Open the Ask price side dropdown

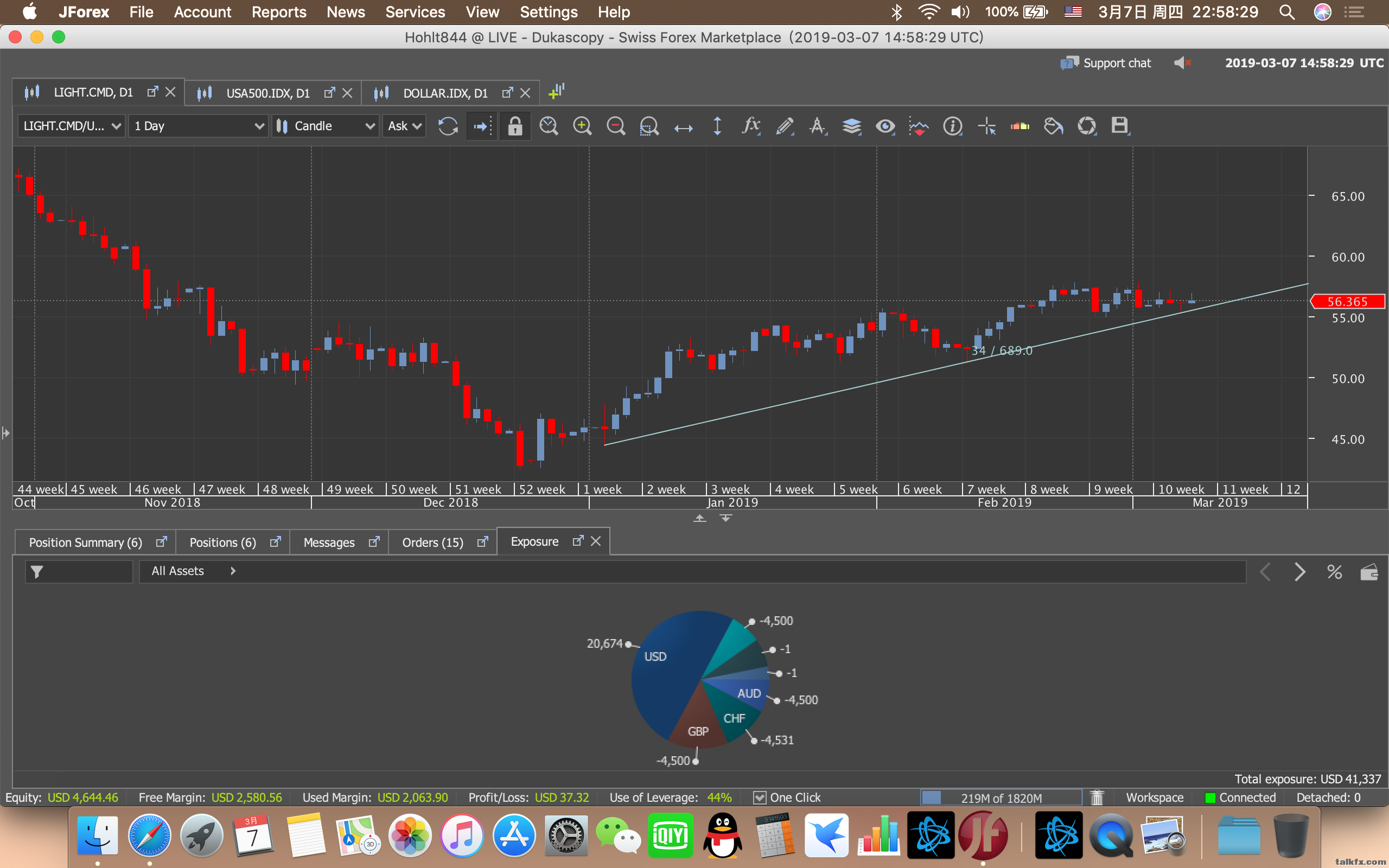(x=405, y=126)
